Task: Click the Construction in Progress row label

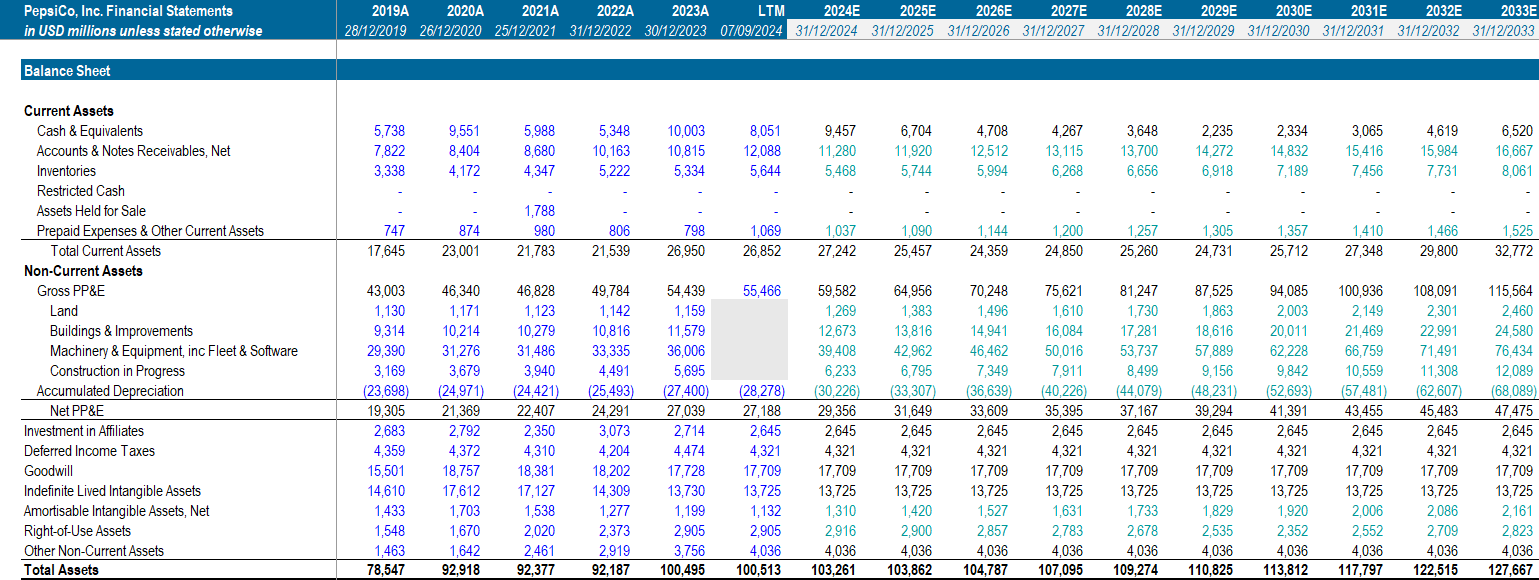Action: pyautogui.click(x=117, y=371)
